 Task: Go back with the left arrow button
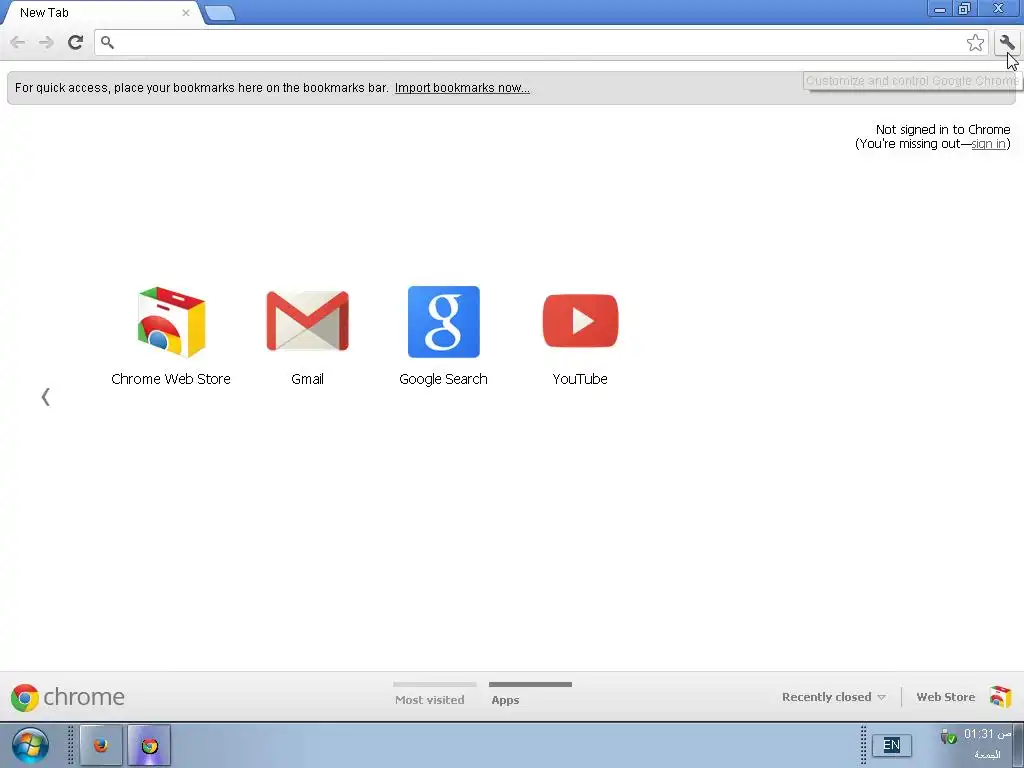[x=18, y=42]
